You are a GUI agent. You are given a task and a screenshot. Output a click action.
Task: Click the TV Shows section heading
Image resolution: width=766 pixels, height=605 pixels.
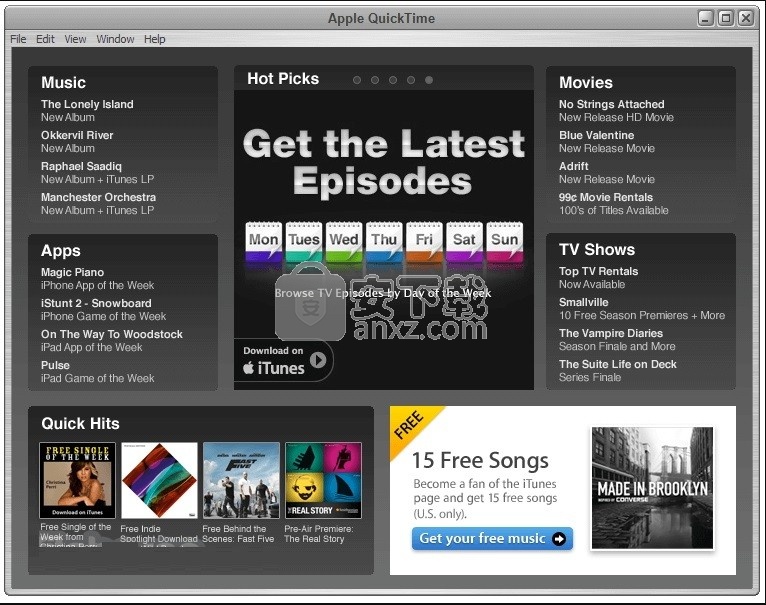597,250
